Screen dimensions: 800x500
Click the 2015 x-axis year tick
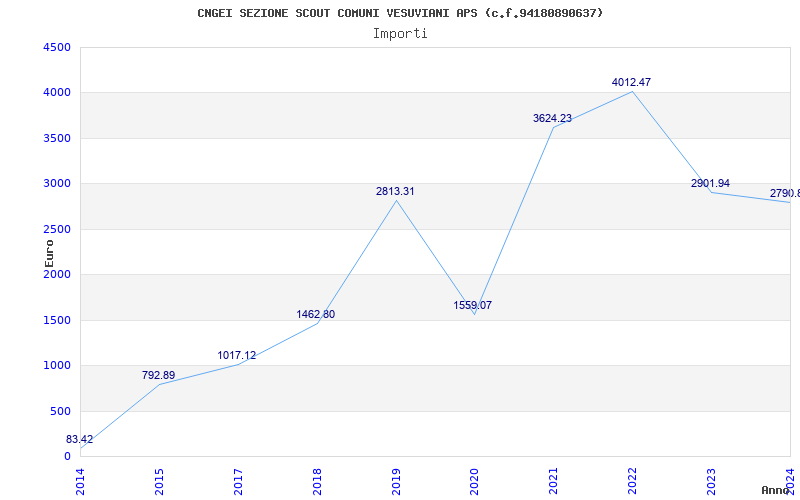pos(160,481)
